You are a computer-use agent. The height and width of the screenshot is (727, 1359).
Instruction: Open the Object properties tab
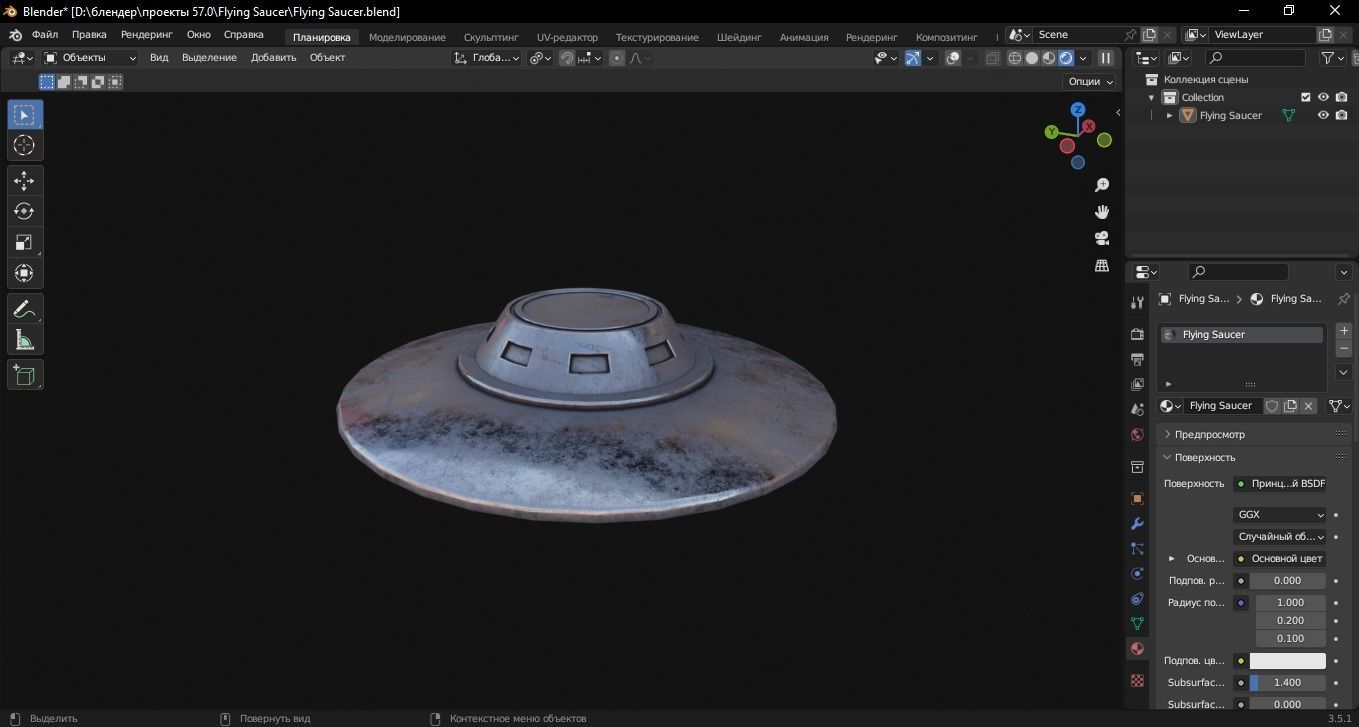[1137, 498]
